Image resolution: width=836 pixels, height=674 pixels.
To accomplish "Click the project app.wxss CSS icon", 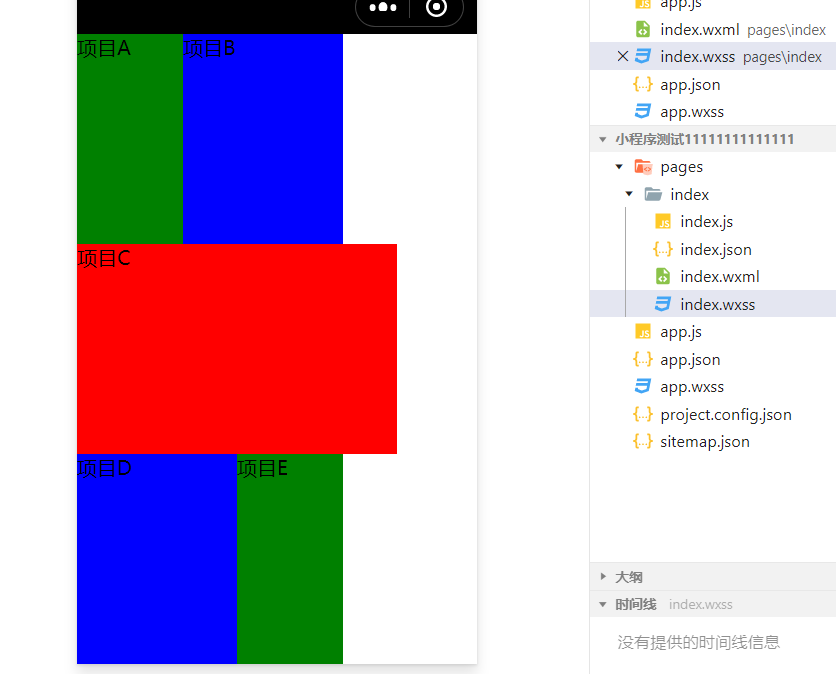I will pyautogui.click(x=643, y=387).
